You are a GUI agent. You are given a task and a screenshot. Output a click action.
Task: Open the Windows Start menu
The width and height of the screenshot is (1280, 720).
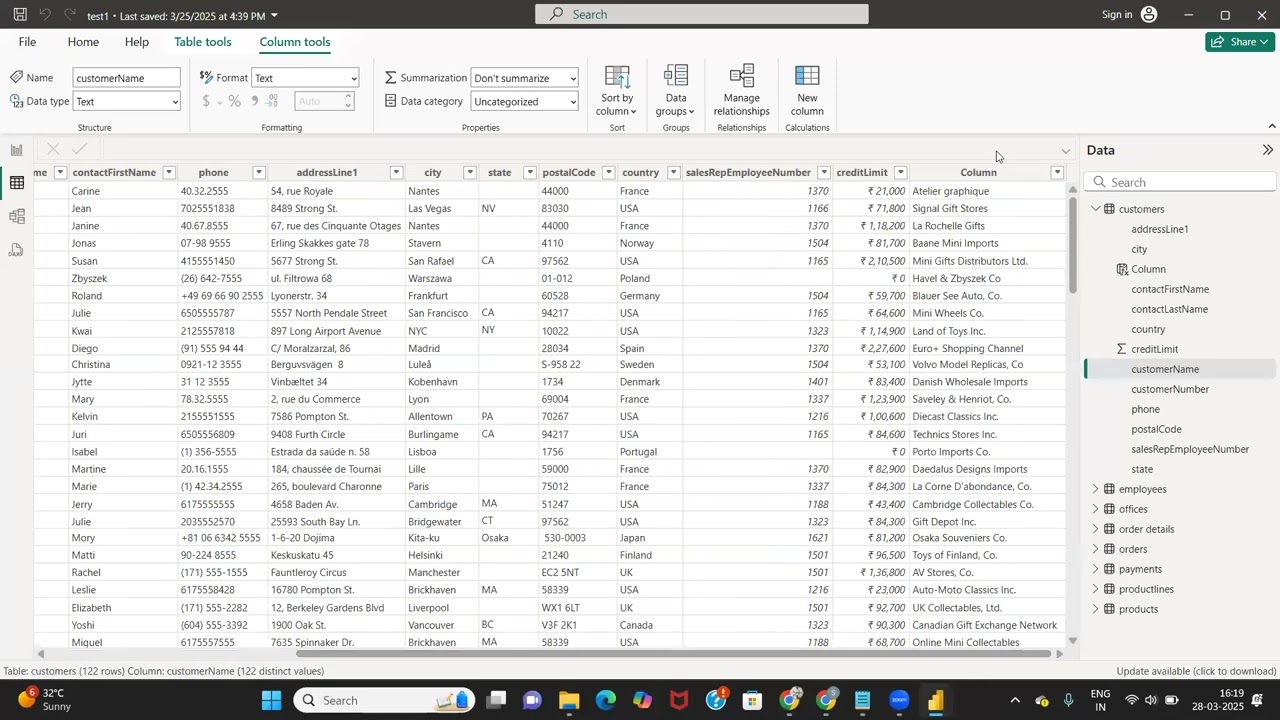click(271, 700)
